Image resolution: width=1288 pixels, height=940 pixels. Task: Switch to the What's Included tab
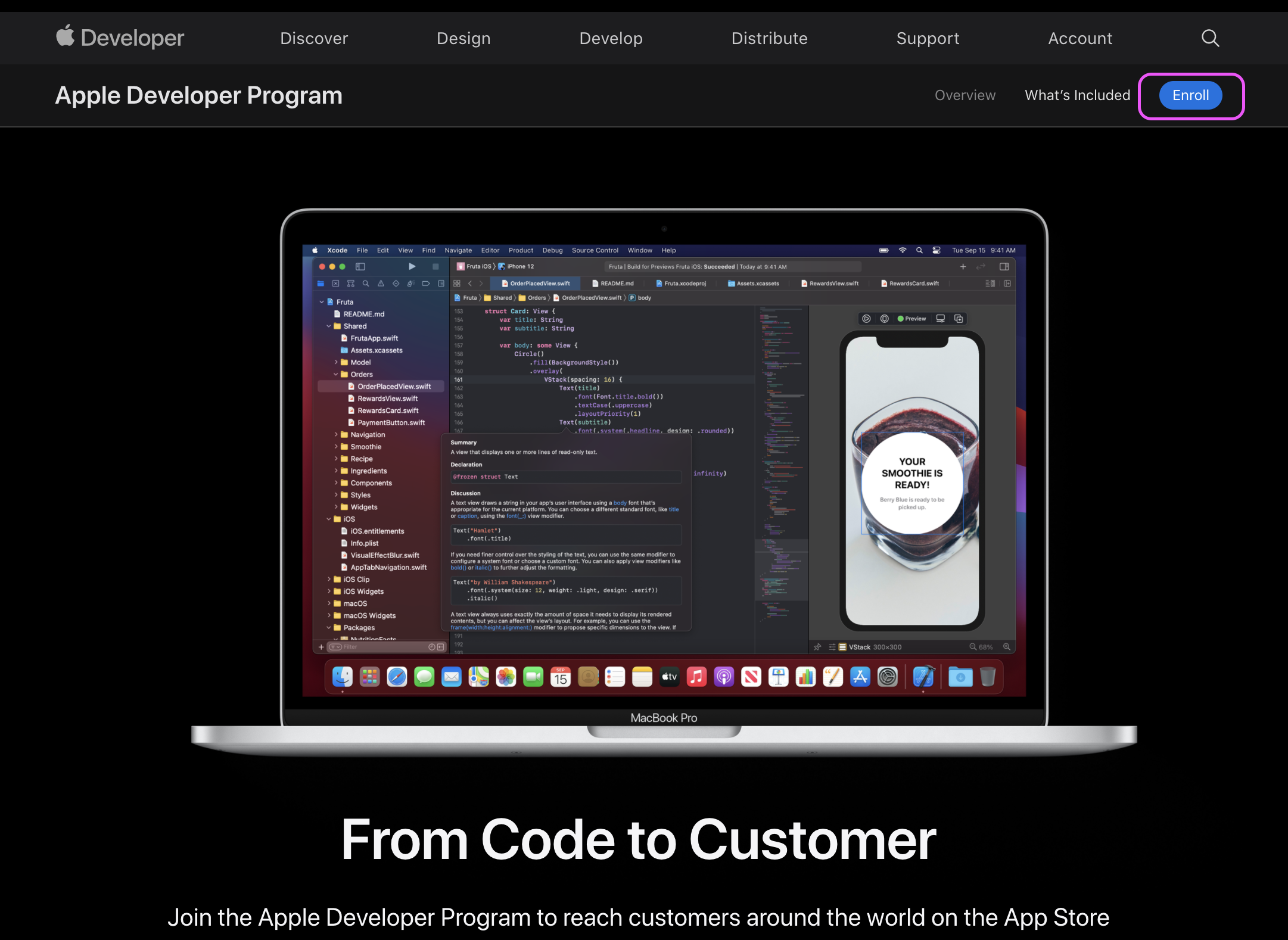[x=1077, y=95]
